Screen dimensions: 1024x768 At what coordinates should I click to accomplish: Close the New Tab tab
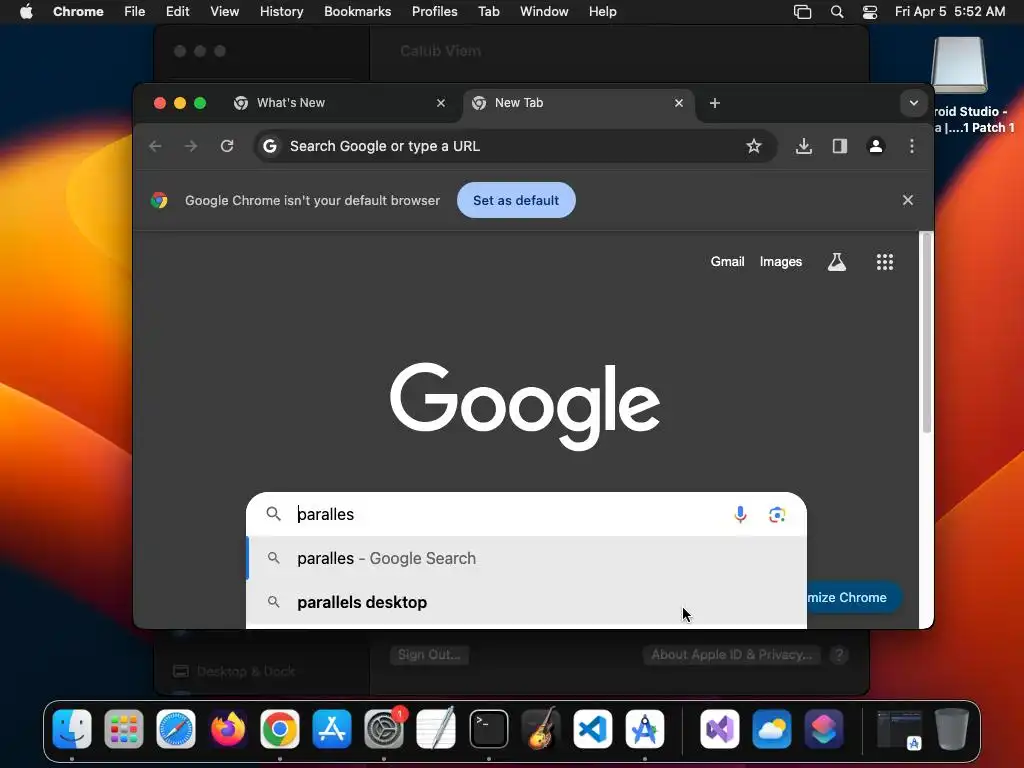pyautogui.click(x=679, y=103)
